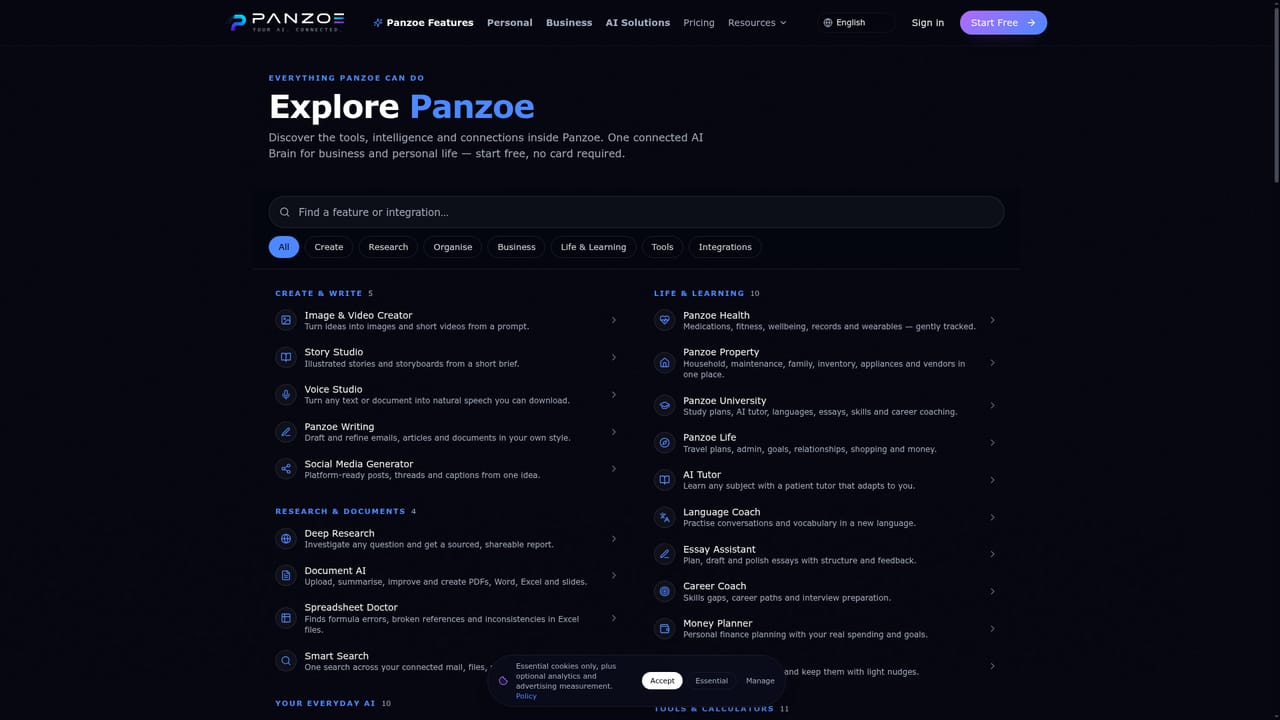The image size is (1280, 720).
Task: Click the Panzoe Writing pen icon
Action: 286,432
